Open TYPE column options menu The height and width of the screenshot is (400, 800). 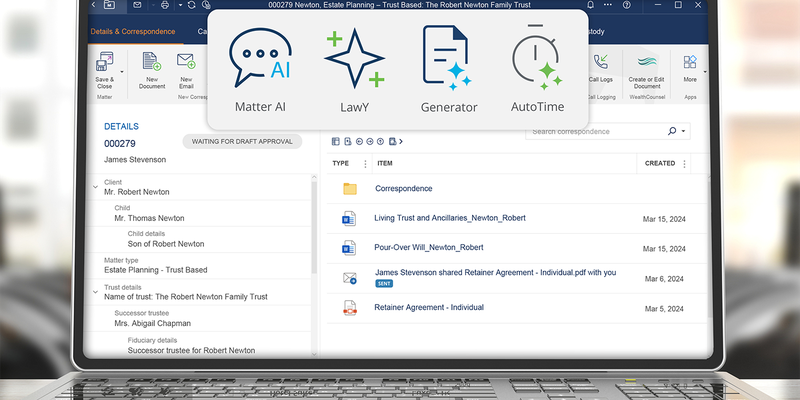click(x=365, y=164)
